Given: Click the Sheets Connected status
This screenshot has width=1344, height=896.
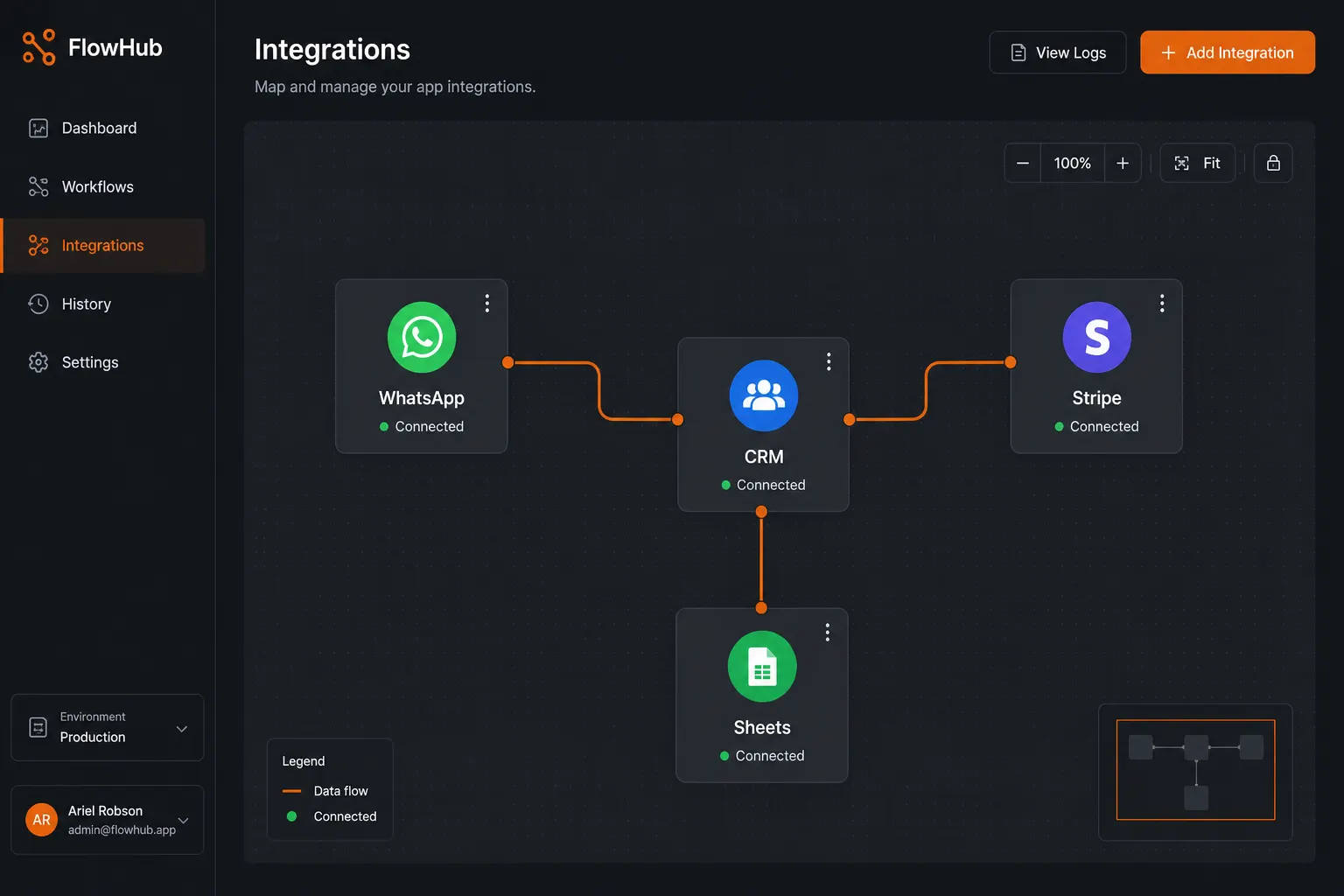Looking at the screenshot, I should click(762, 756).
